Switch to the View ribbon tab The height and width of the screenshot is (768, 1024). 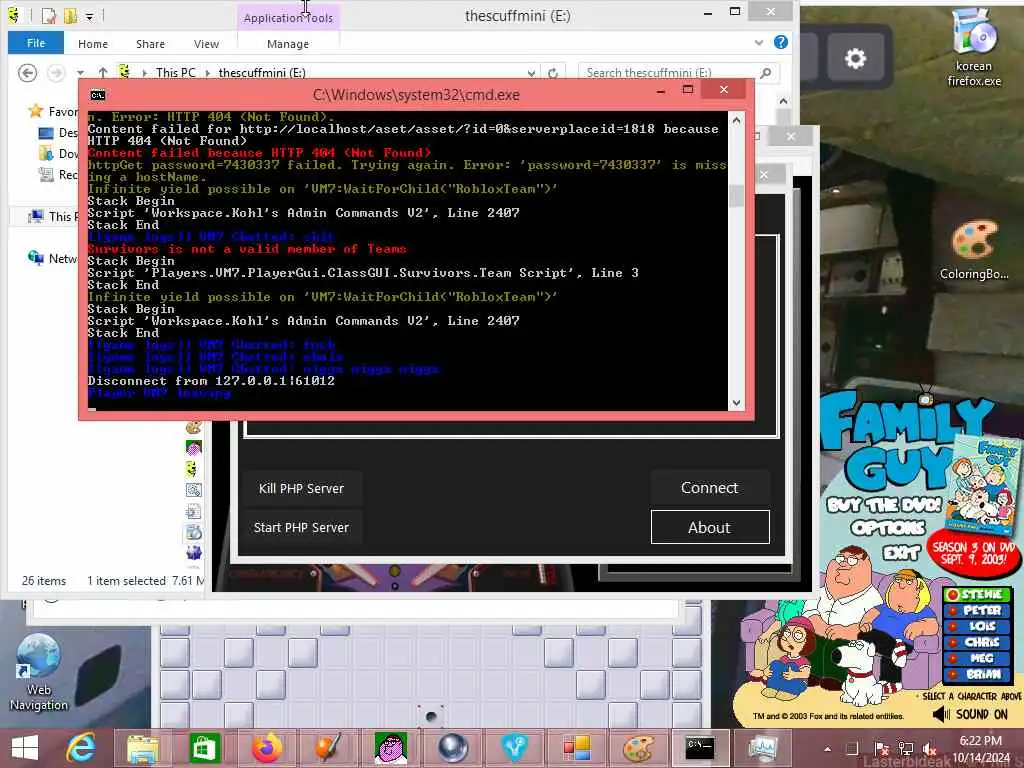pyautogui.click(x=206, y=44)
